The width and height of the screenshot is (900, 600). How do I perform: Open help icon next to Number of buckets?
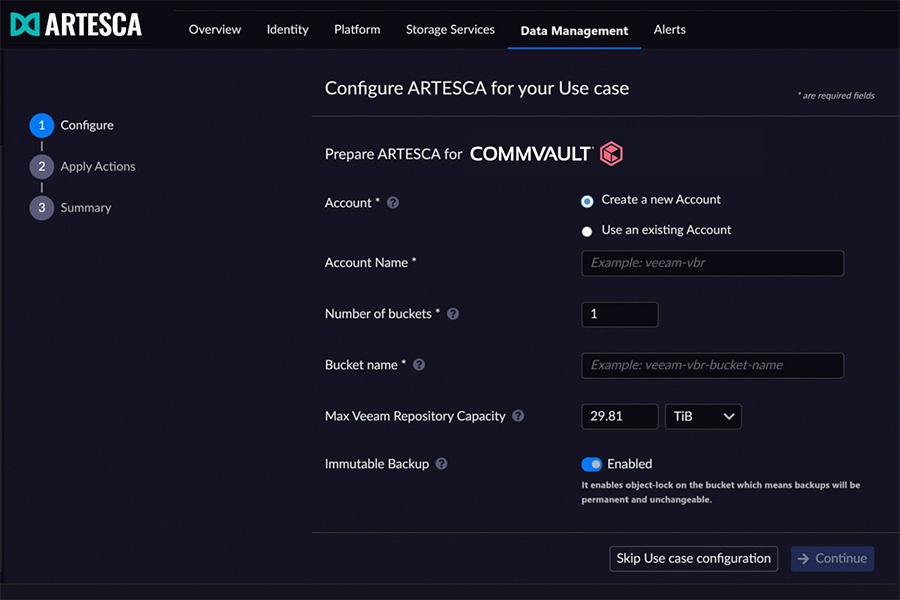point(453,314)
